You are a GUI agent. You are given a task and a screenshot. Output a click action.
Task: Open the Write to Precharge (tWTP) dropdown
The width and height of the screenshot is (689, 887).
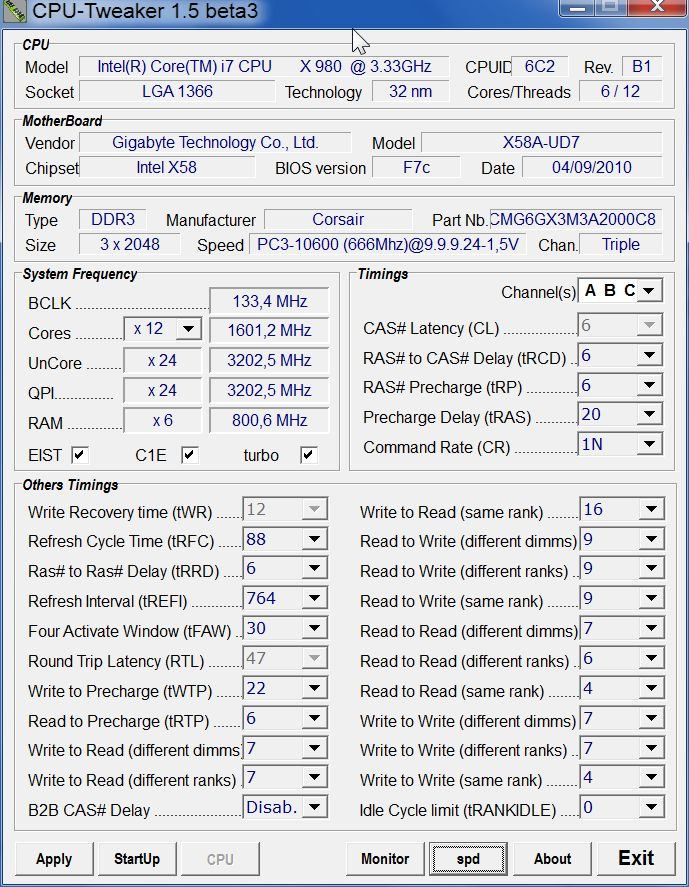[x=285, y=688]
